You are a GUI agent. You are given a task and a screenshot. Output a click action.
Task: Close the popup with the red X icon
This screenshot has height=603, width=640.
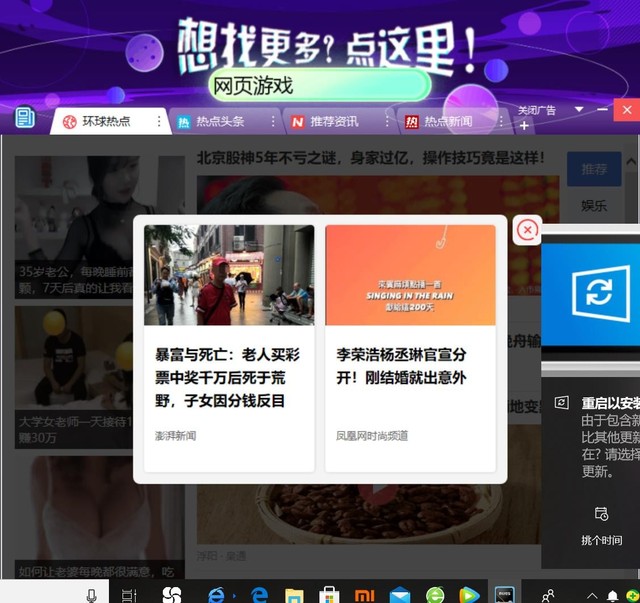pos(527,231)
